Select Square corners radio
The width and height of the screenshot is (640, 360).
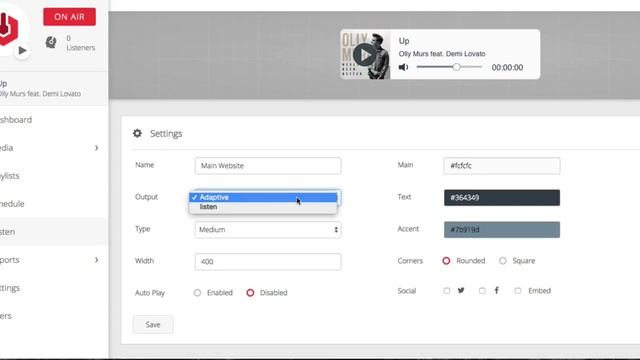point(502,260)
